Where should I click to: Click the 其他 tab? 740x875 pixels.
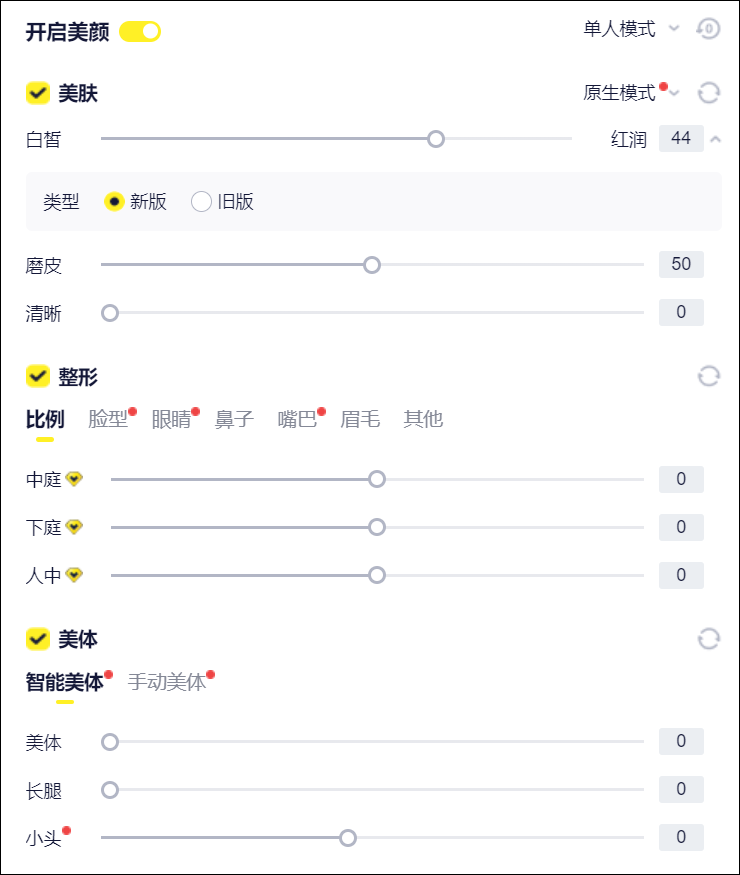(x=423, y=419)
